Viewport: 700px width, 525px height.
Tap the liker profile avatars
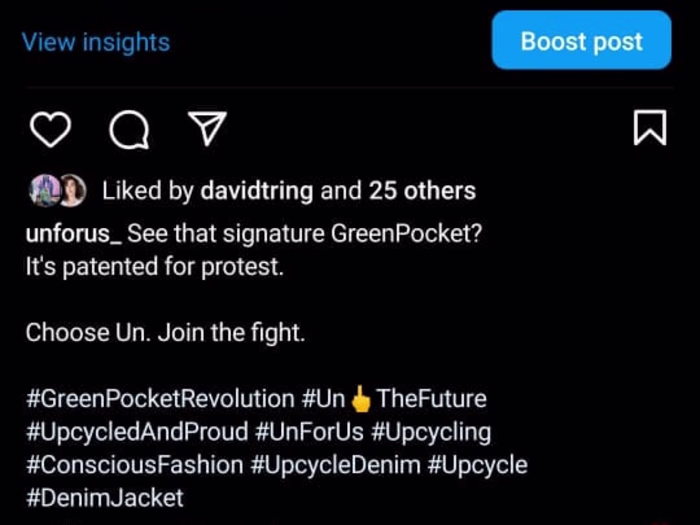(x=57, y=190)
